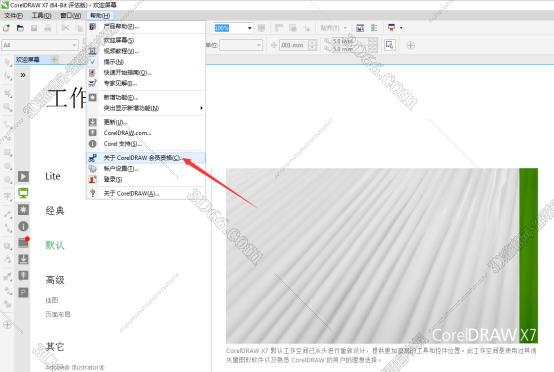Open the Application Launcher dropdown arrow
This screenshot has height=372, width=554.
pyautogui.click(x=401, y=28)
